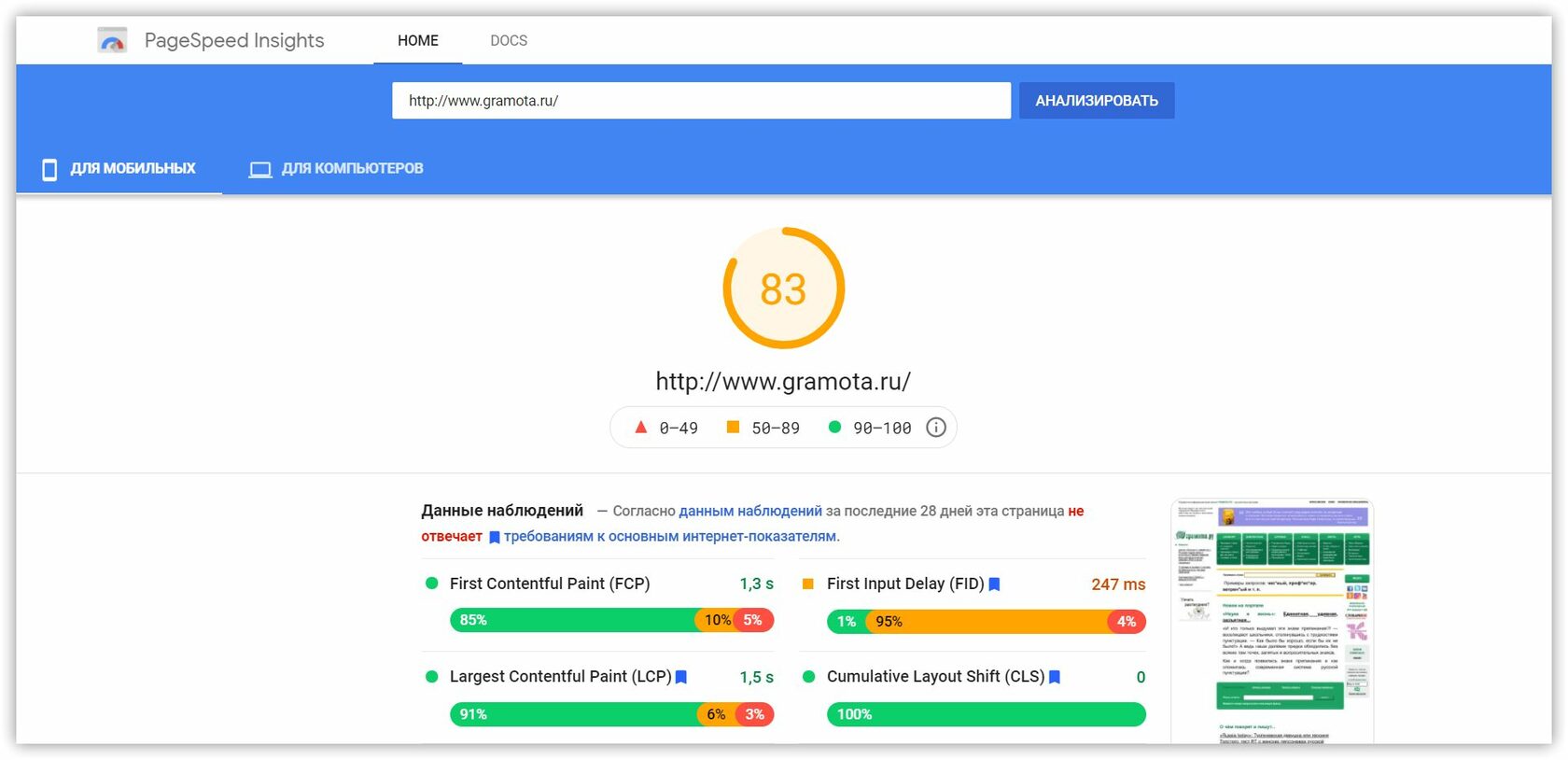Viewport: 1568px width, 760px height.
Task: Click the green dot beside Cumulative Layout Shift
Action: [808, 677]
